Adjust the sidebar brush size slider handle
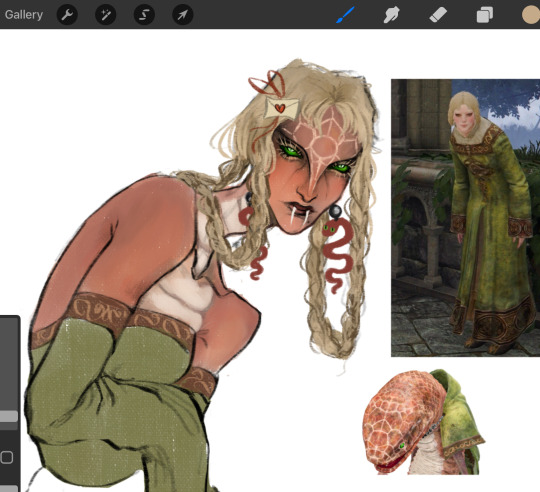The image size is (540, 492). (x=9, y=416)
